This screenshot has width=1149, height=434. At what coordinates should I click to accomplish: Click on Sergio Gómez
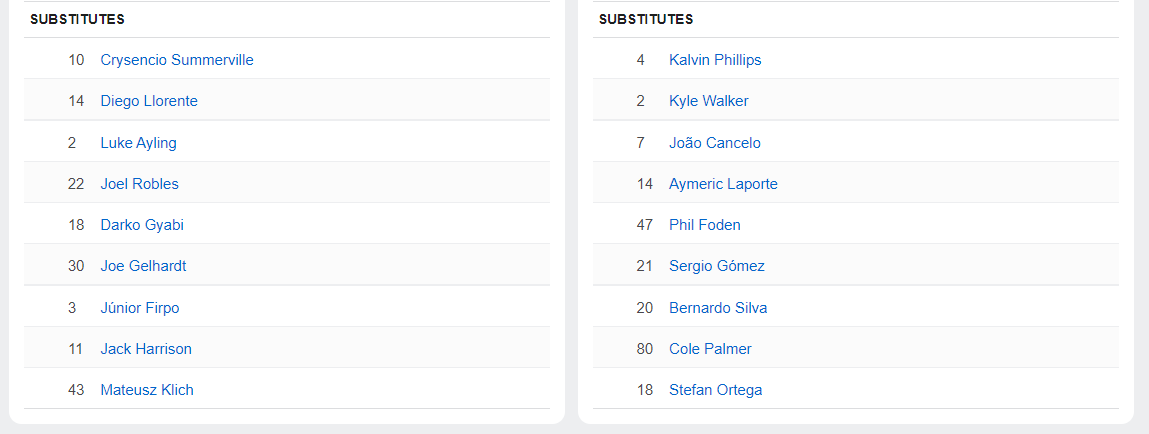click(716, 266)
